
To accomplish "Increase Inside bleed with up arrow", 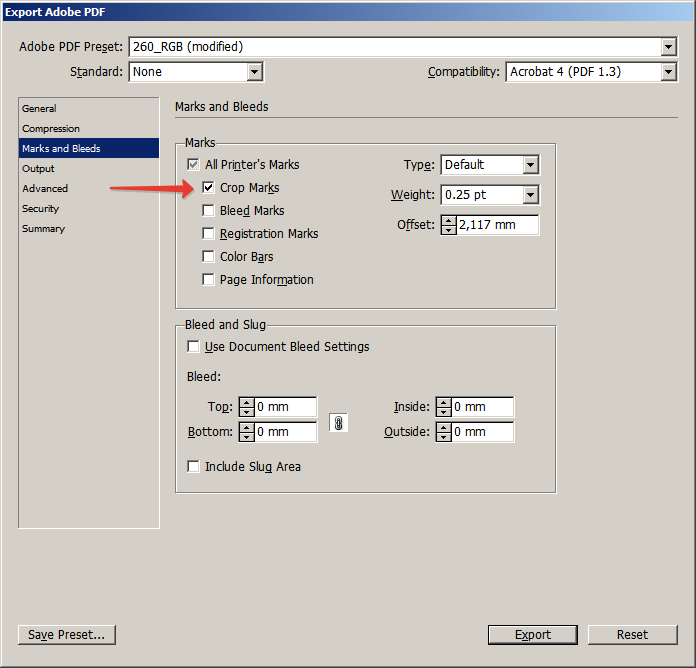I will tap(443, 403).
